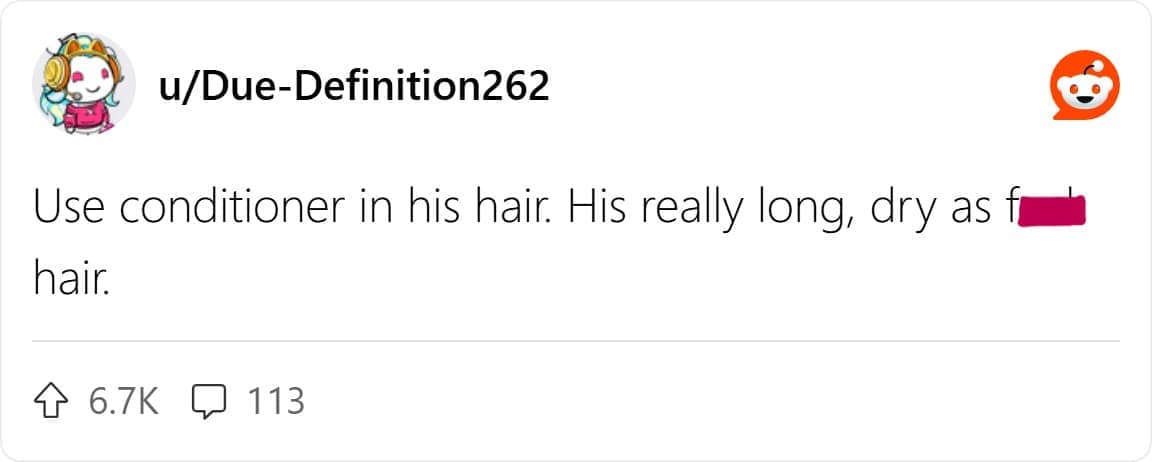Click the 113 comments count
Screen dimensions: 1152x462
274,401
